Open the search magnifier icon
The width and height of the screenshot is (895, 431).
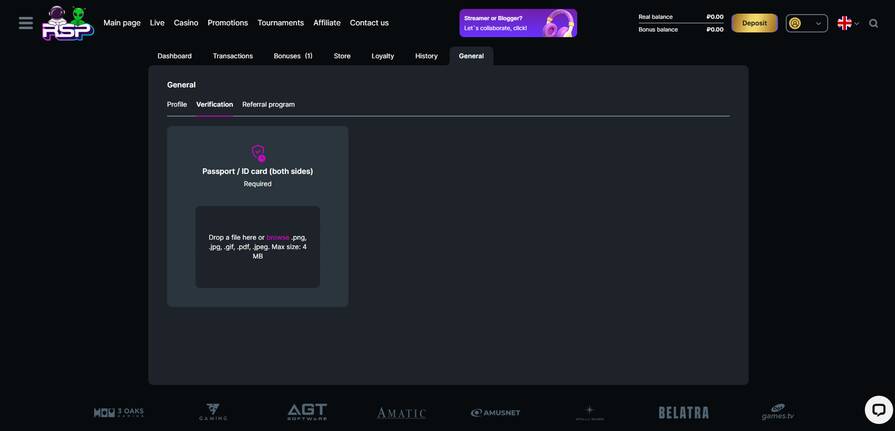(874, 23)
